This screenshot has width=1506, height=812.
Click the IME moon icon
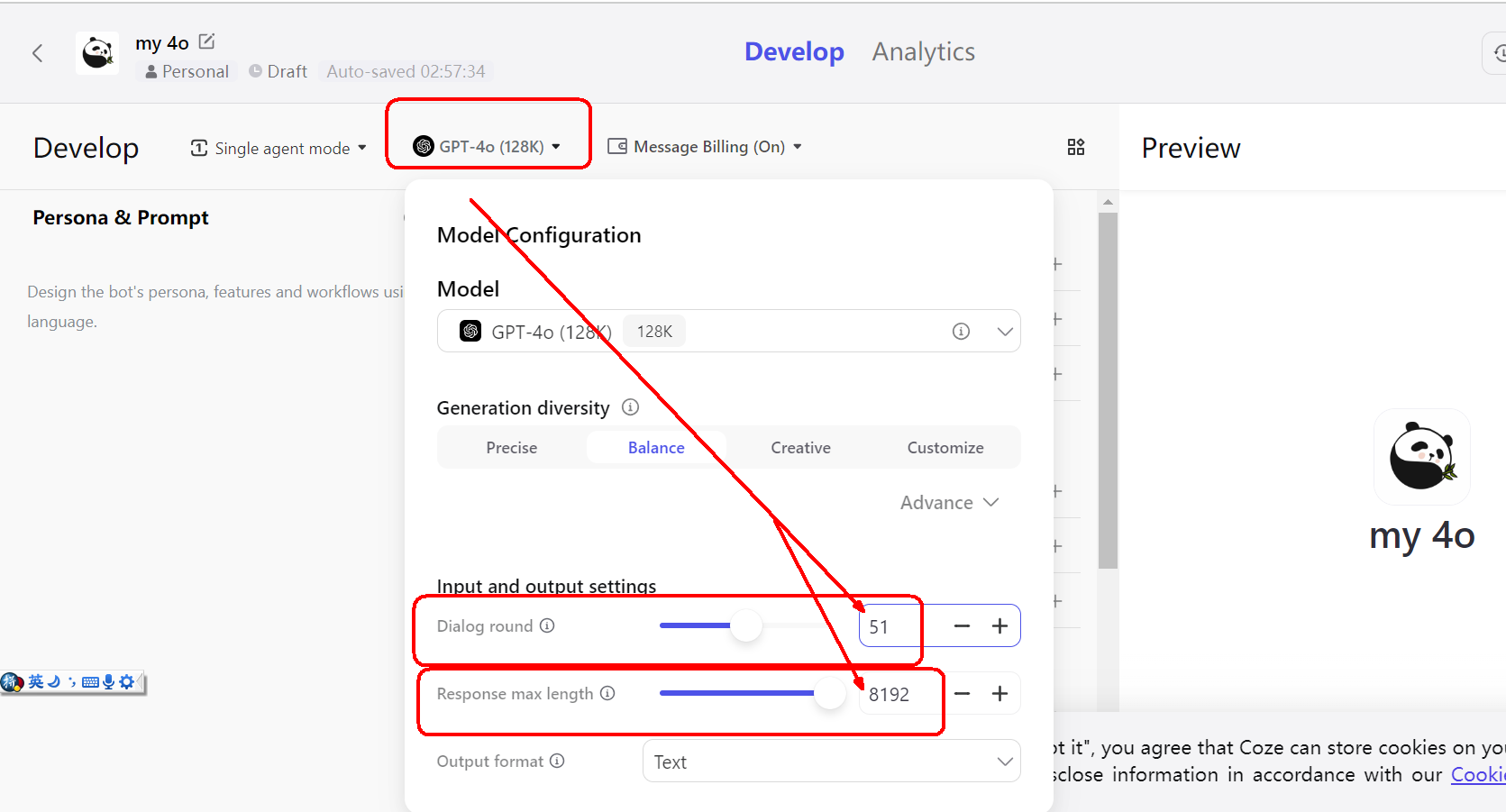tap(54, 682)
